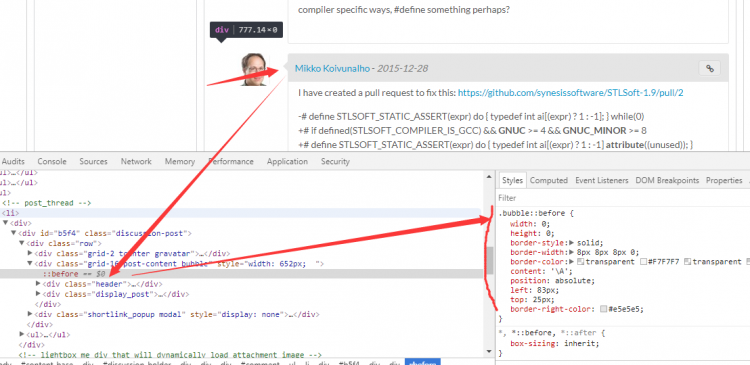Select the Performance tab

click(x=231, y=162)
